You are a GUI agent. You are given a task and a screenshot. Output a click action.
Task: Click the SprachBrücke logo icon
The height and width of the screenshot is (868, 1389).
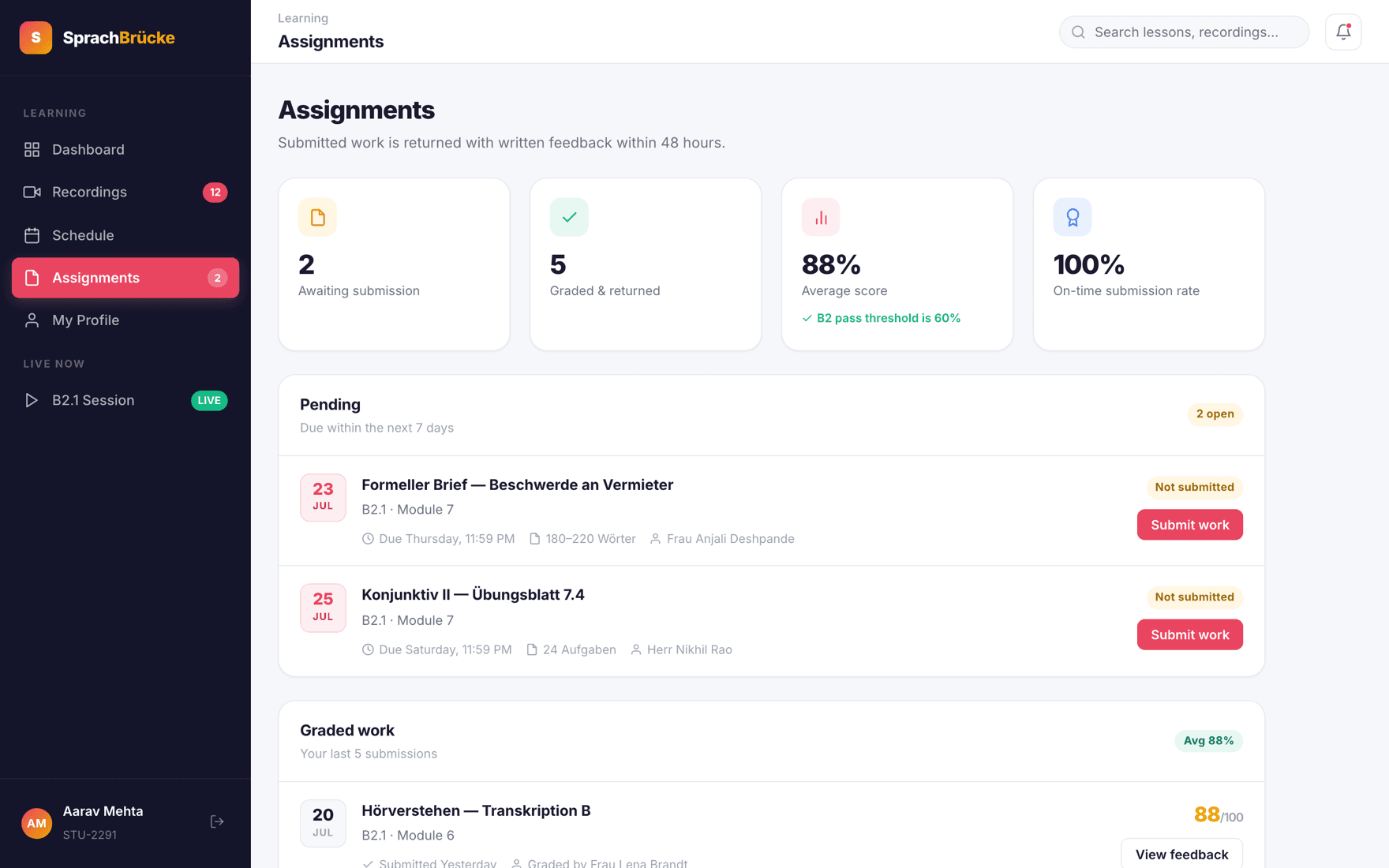click(x=36, y=38)
